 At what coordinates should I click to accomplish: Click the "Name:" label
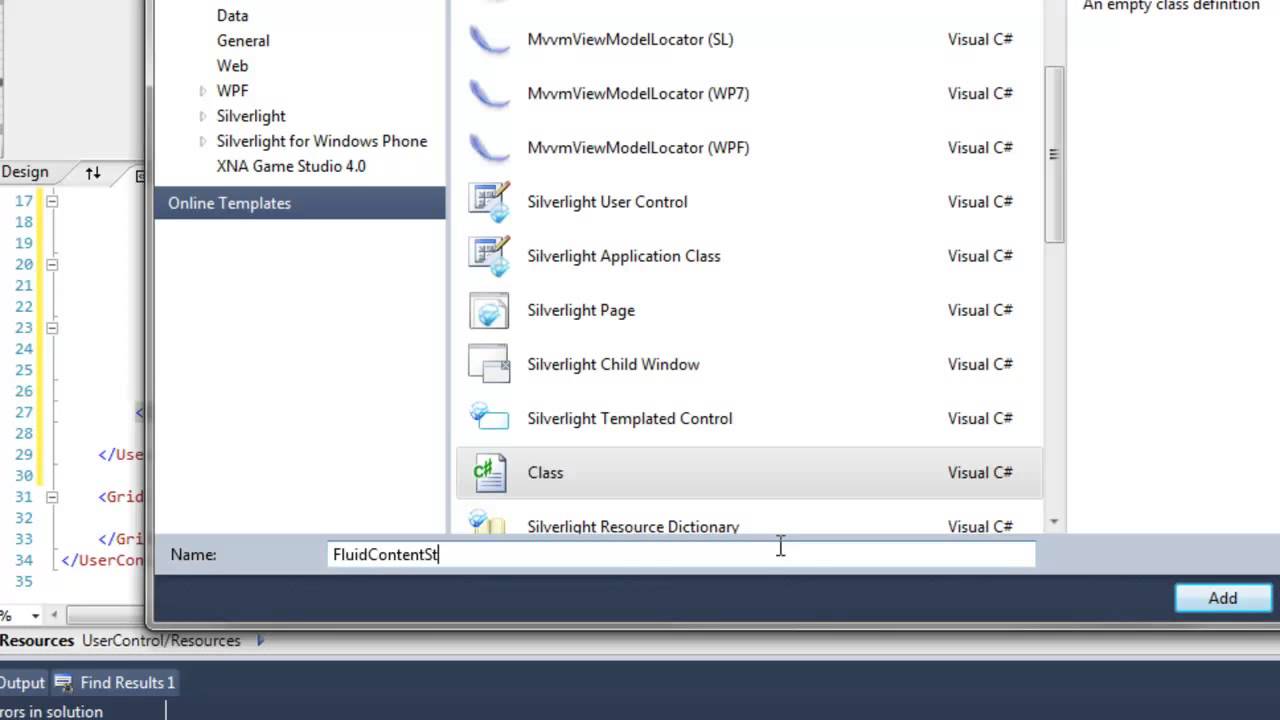[x=193, y=555]
